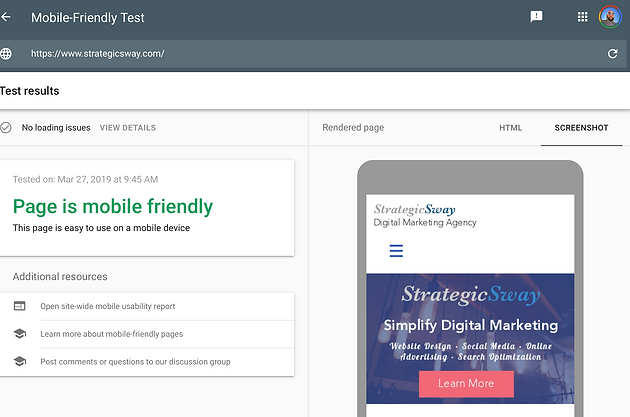Open the hamburger menu in rendered page

click(x=396, y=251)
